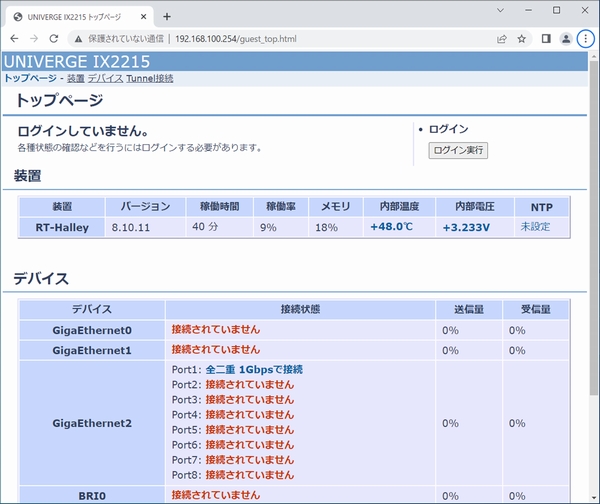
Task: Open the Chrome profile avatar
Action: 566,39
